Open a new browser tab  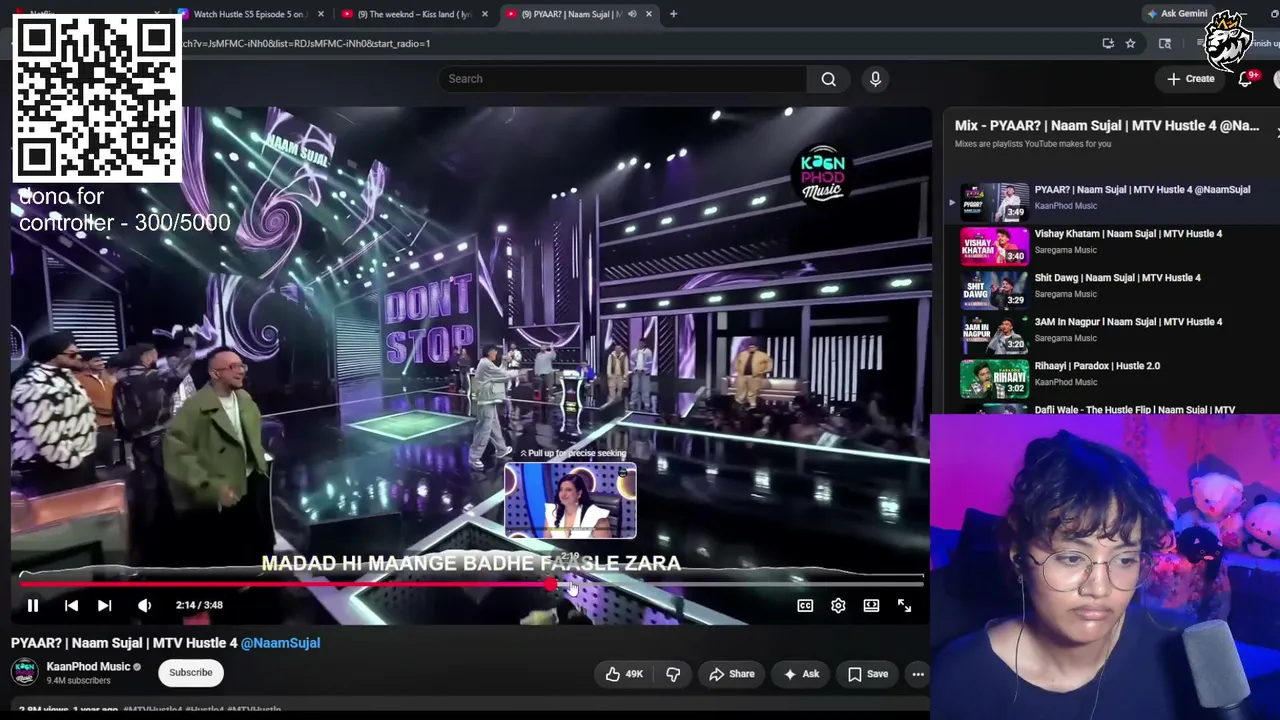[673, 14]
